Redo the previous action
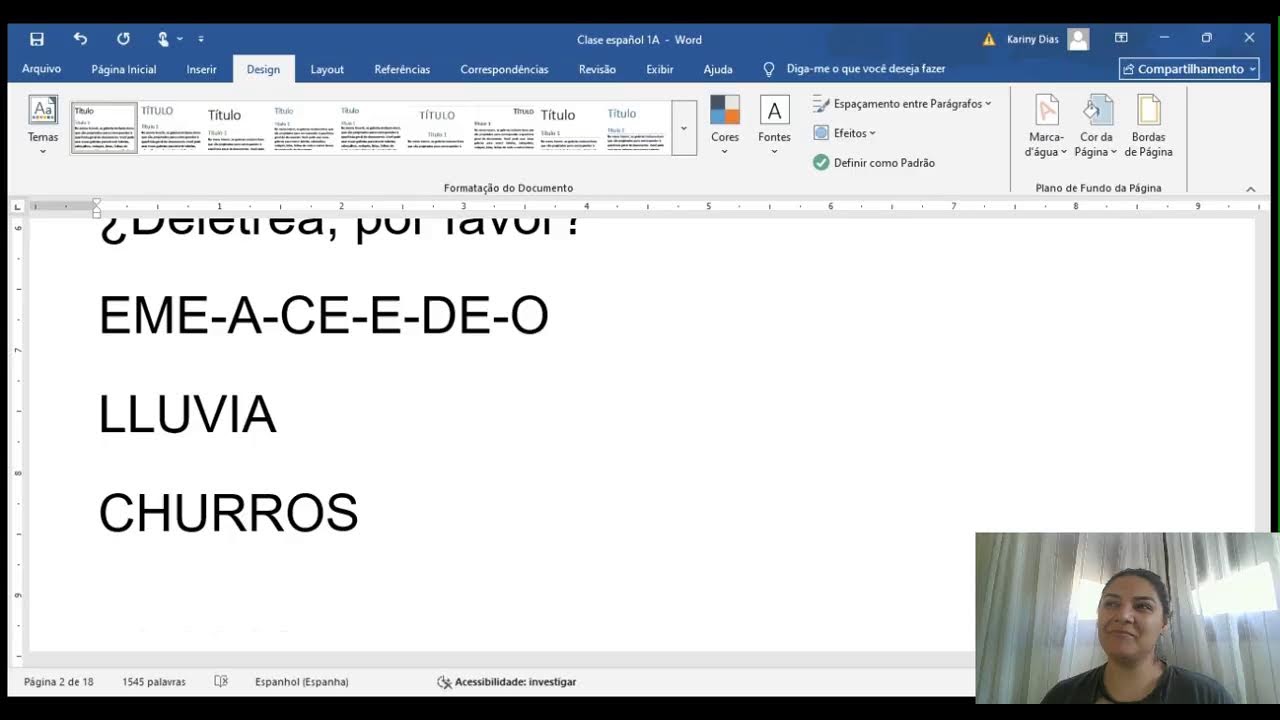Viewport: 1280px width, 720px height. pos(123,39)
